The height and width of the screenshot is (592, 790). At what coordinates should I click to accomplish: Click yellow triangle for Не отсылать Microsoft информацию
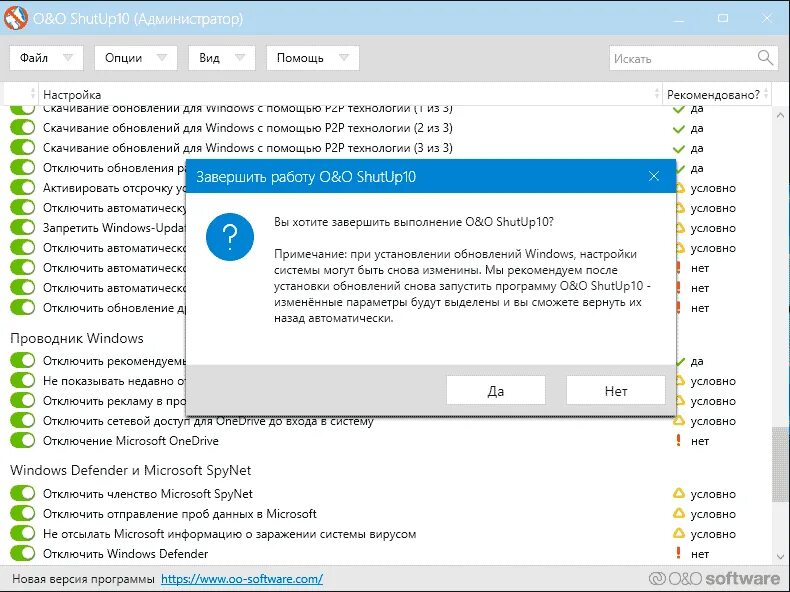(679, 533)
